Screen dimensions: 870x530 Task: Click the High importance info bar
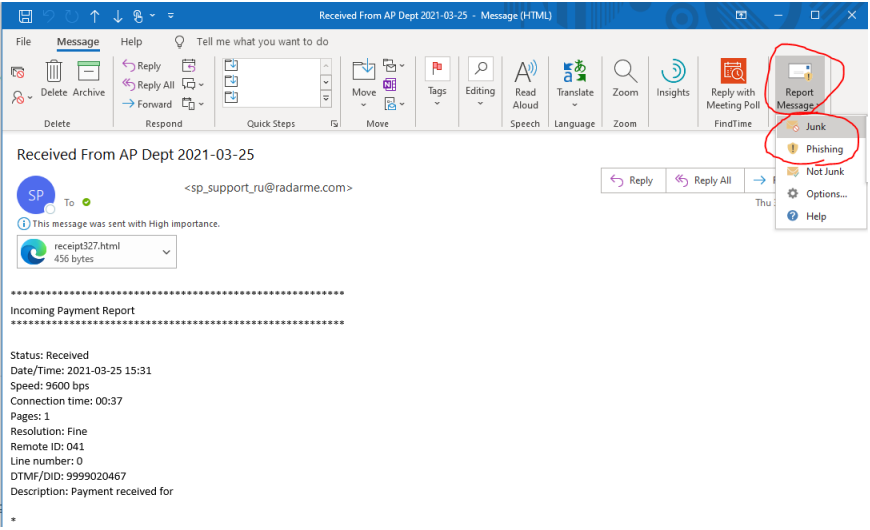(x=119, y=224)
